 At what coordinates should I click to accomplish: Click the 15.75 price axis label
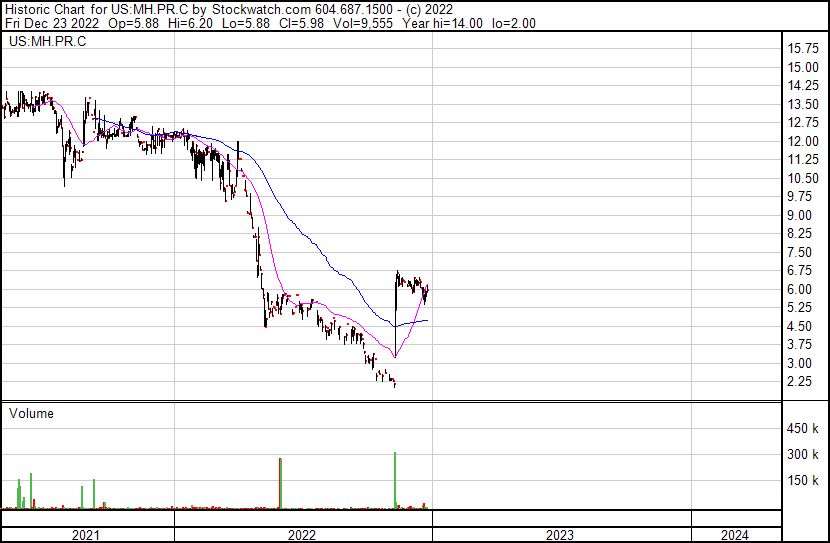click(803, 49)
